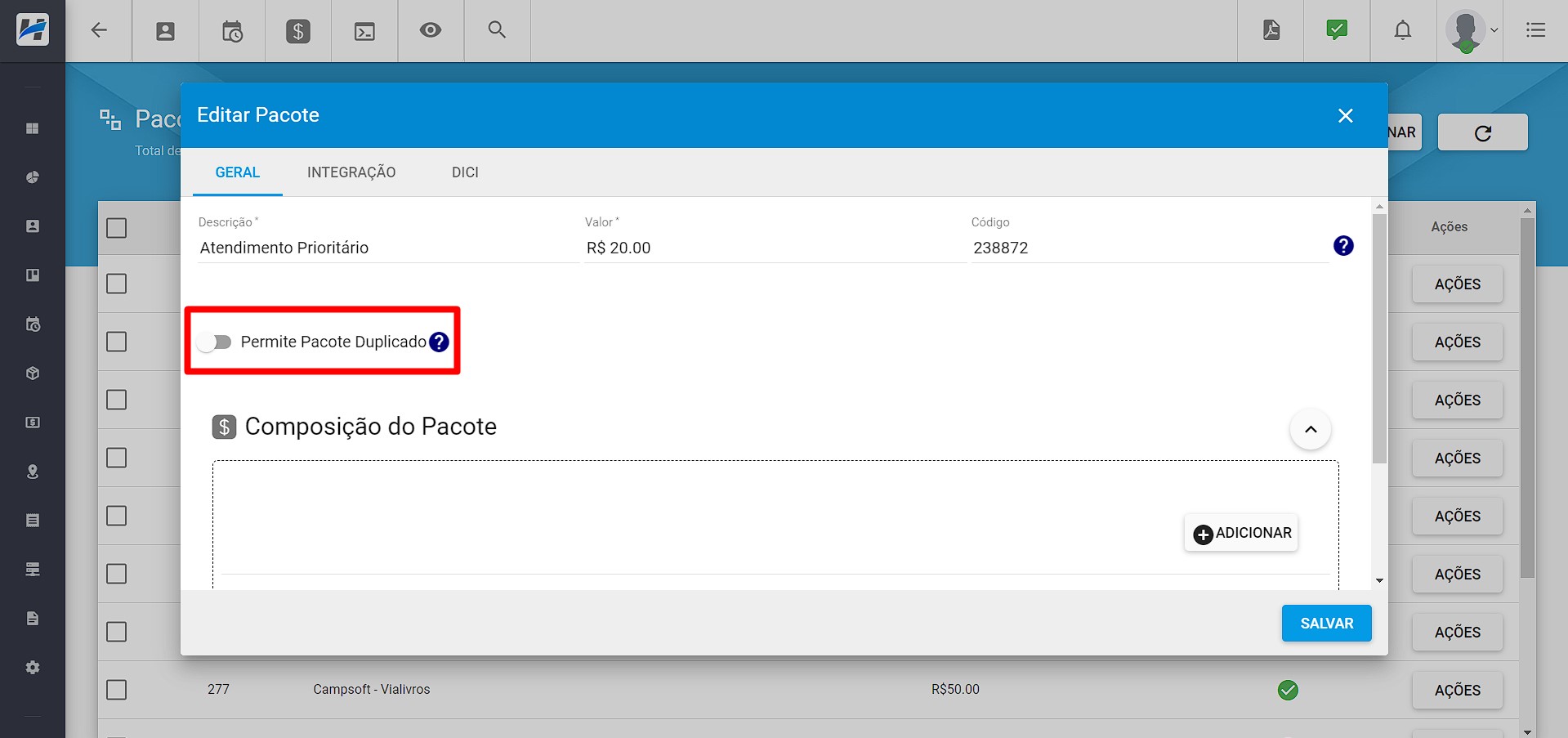Collapse the Composição do Pacote section
The height and width of the screenshot is (738, 1568).
pyautogui.click(x=1311, y=430)
